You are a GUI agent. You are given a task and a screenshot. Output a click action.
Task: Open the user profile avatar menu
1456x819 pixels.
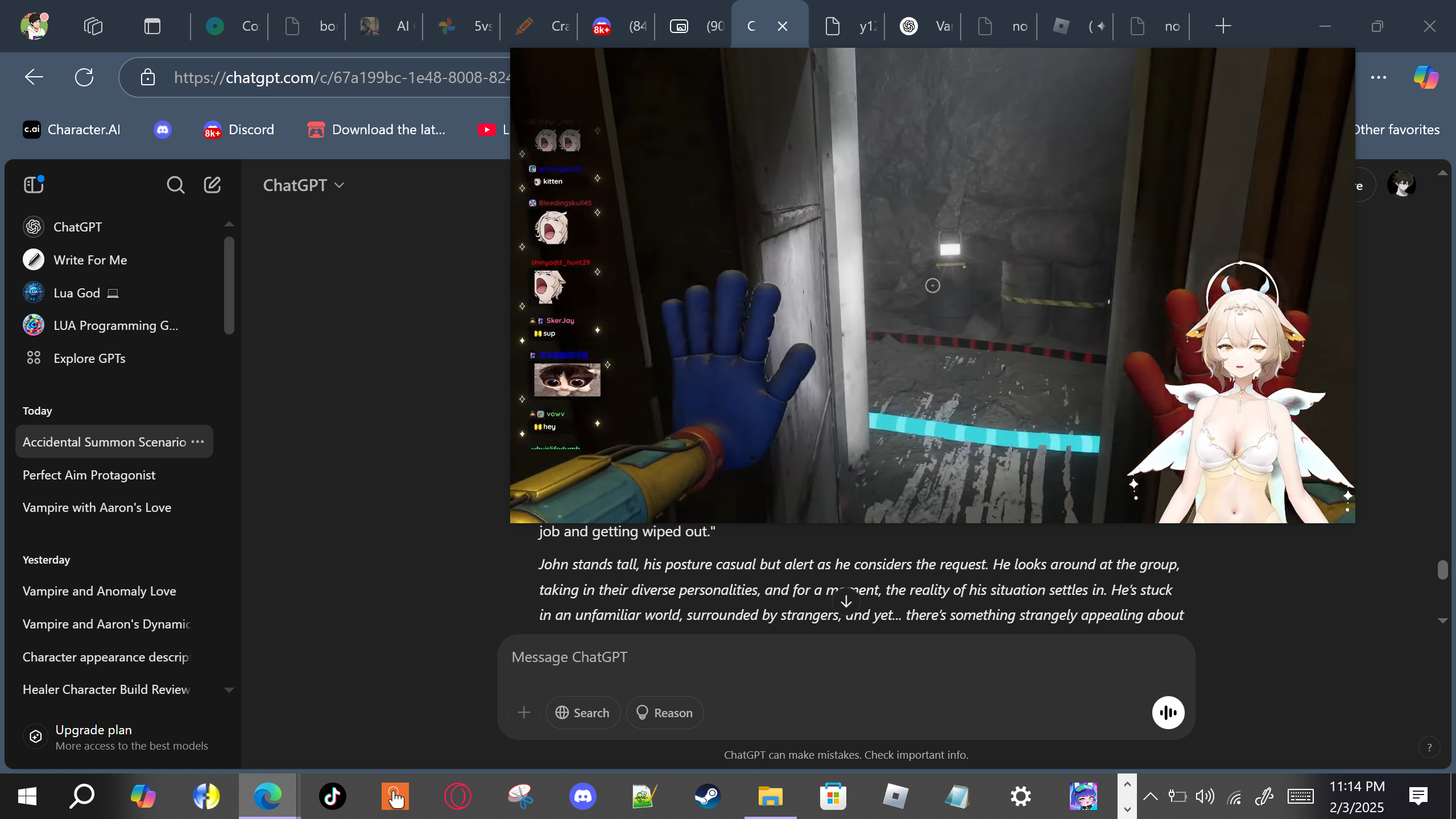pyautogui.click(x=1401, y=185)
